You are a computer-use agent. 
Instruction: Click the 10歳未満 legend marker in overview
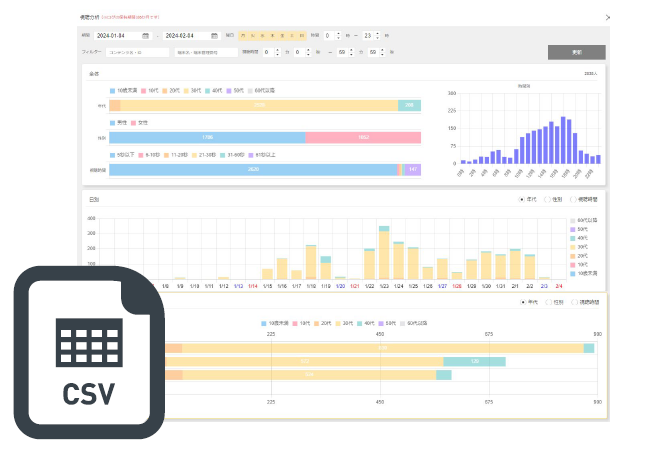[113, 90]
